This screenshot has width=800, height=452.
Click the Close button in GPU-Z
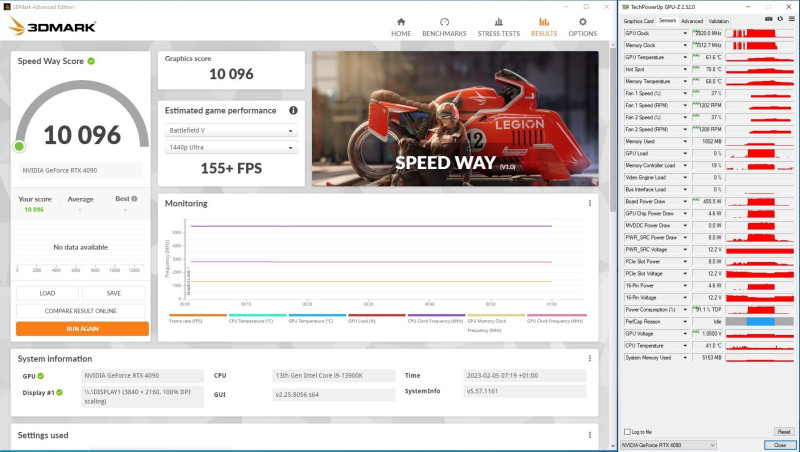click(x=780, y=445)
